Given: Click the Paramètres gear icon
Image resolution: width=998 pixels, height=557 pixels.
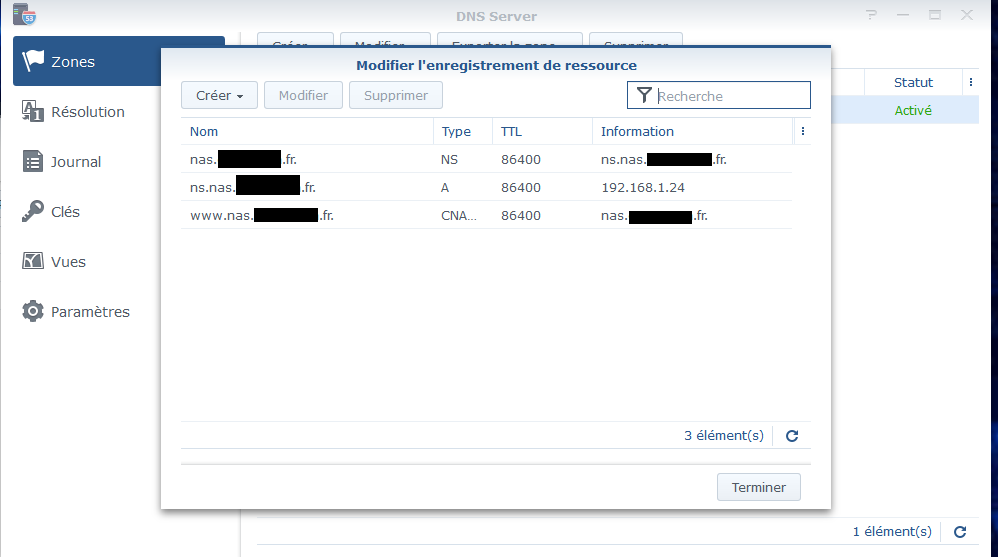Looking at the screenshot, I should coord(33,311).
